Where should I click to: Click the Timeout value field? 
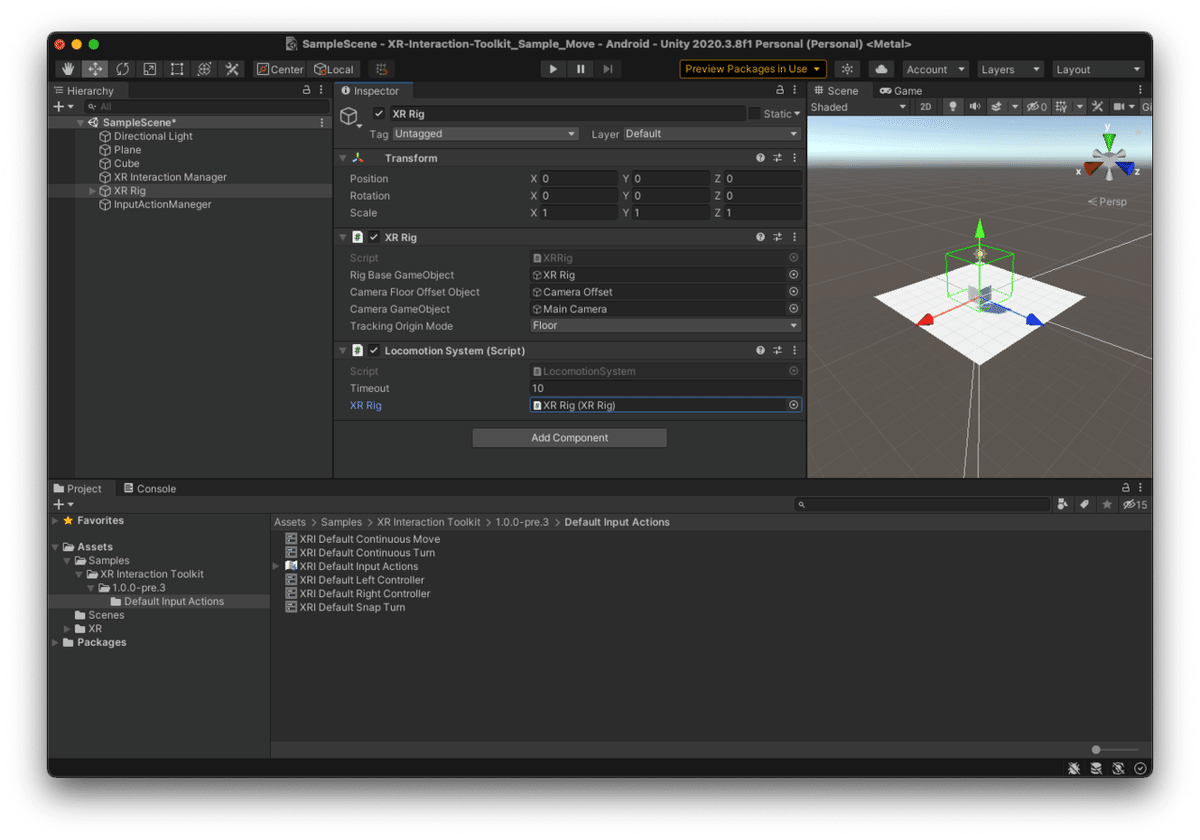(x=665, y=388)
